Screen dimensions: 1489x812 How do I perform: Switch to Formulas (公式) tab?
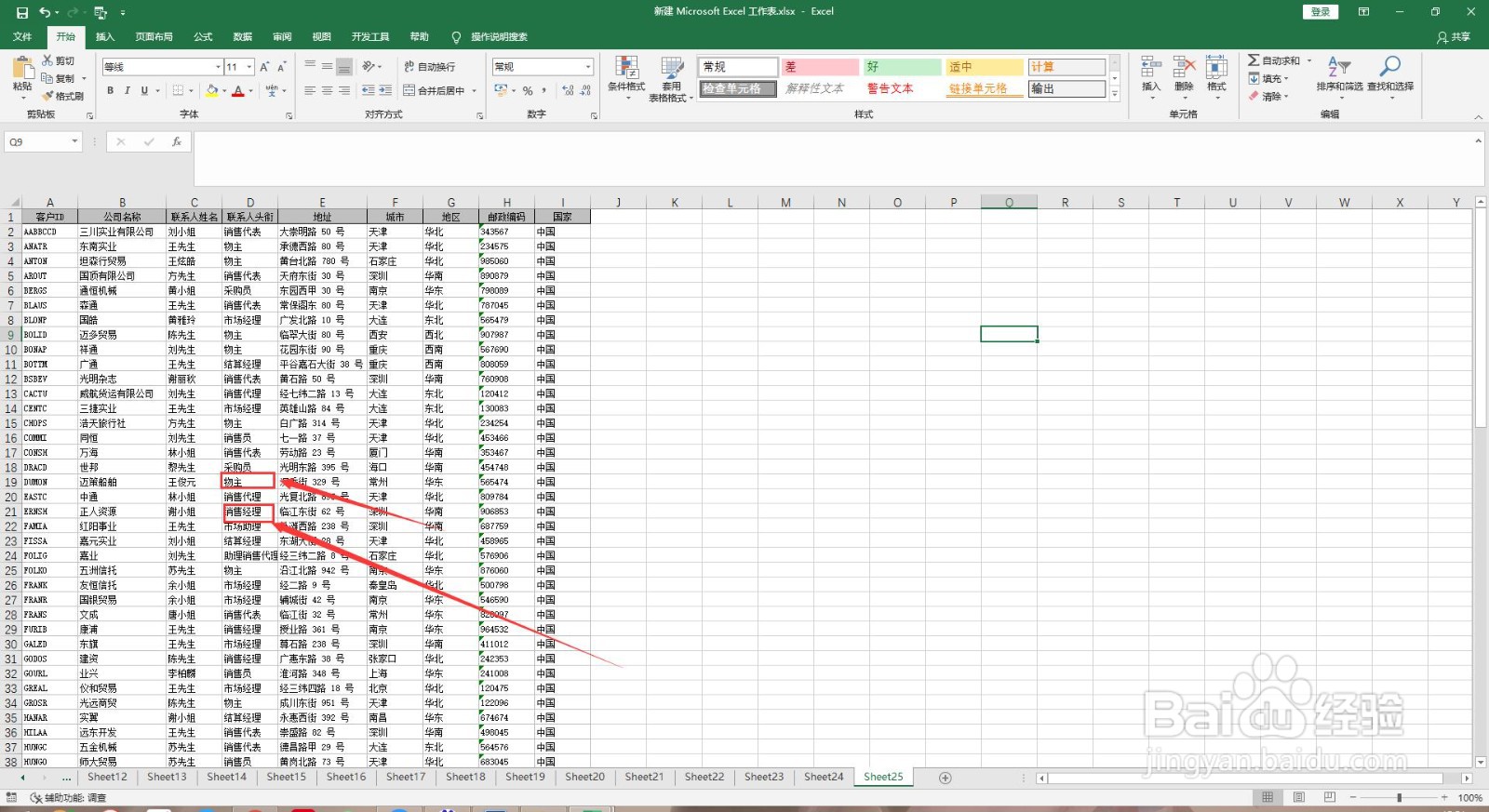(203, 37)
